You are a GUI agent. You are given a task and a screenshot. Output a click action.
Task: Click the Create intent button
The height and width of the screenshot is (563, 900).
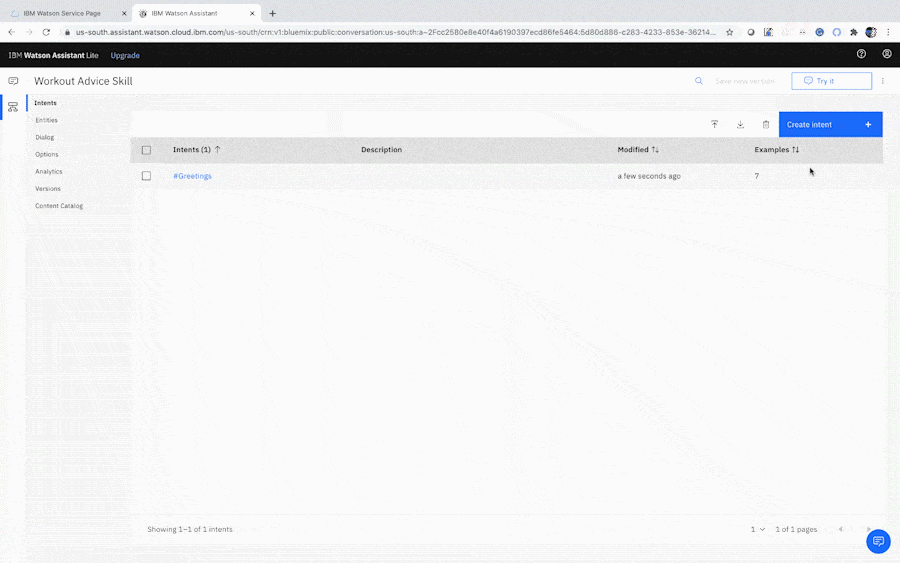click(830, 124)
